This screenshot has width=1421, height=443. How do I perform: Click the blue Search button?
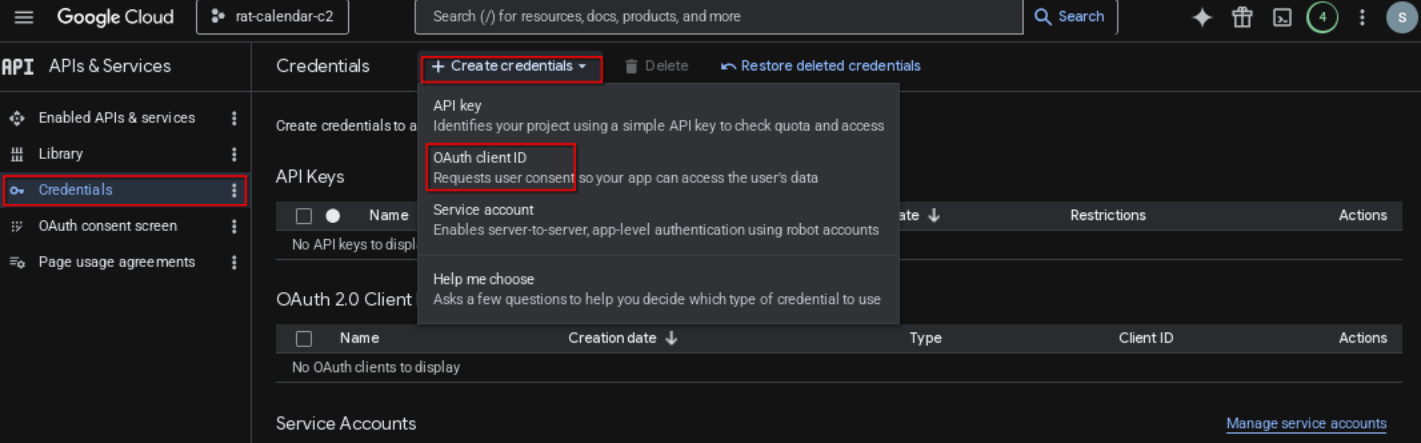1069,17
